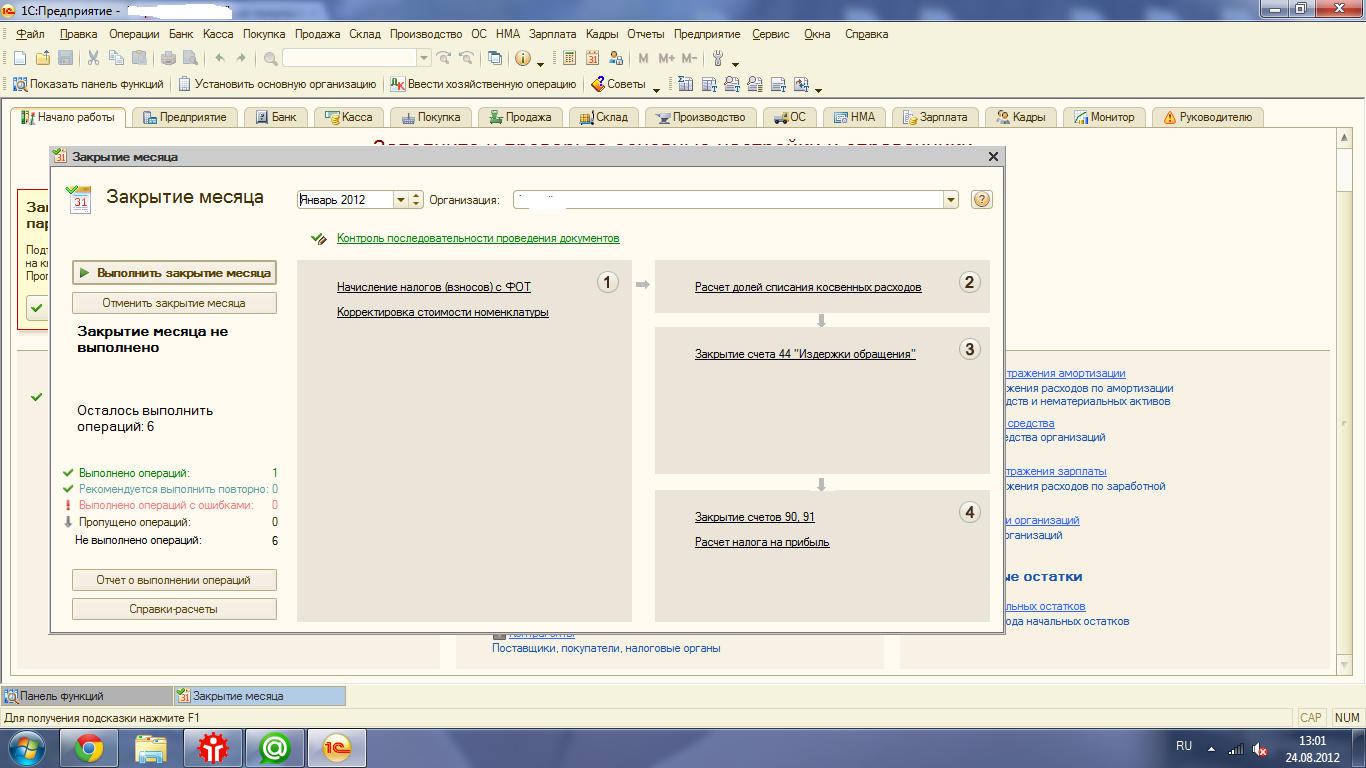Expand the Советы dropdown arrow
Screen dimensions: 1366x768
click(x=657, y=86)
